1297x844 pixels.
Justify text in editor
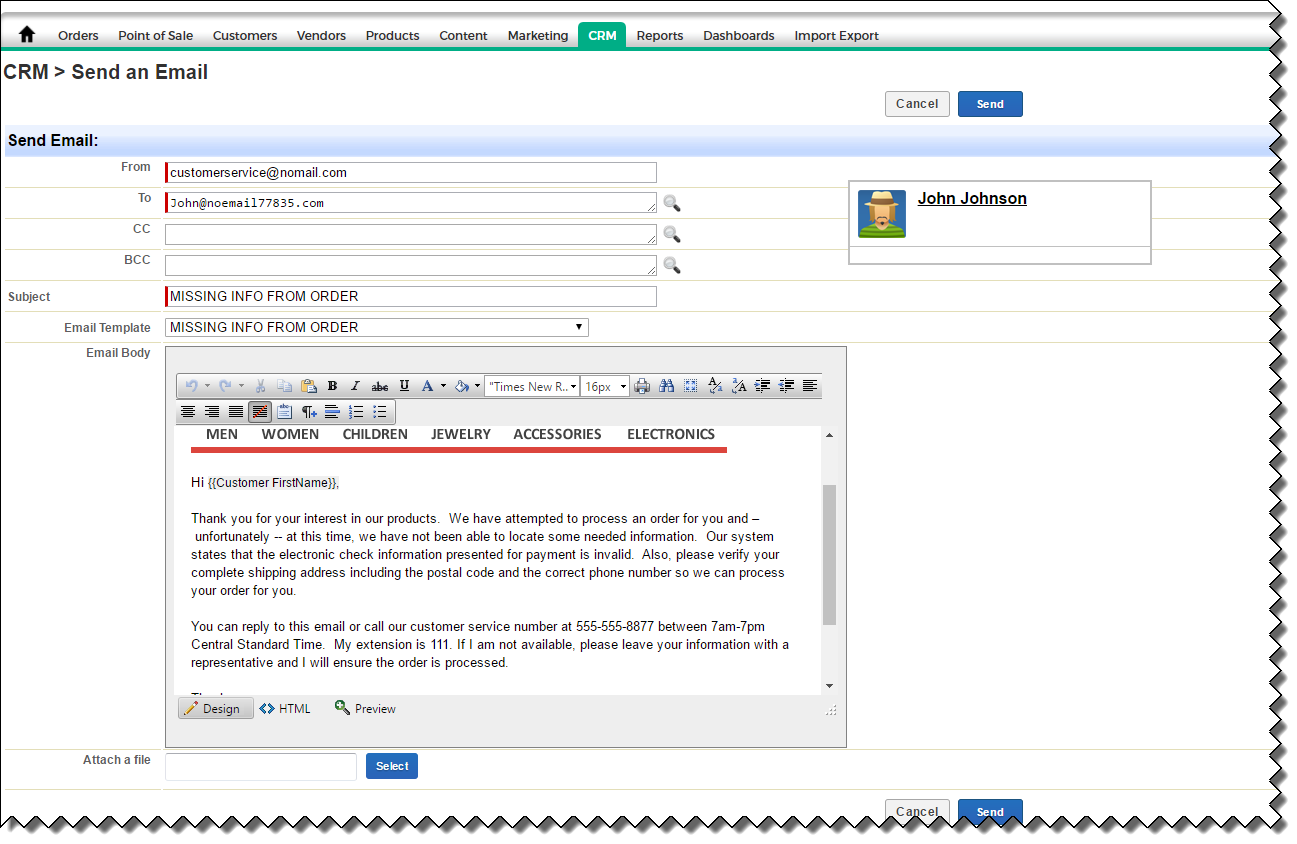(236, 411)
